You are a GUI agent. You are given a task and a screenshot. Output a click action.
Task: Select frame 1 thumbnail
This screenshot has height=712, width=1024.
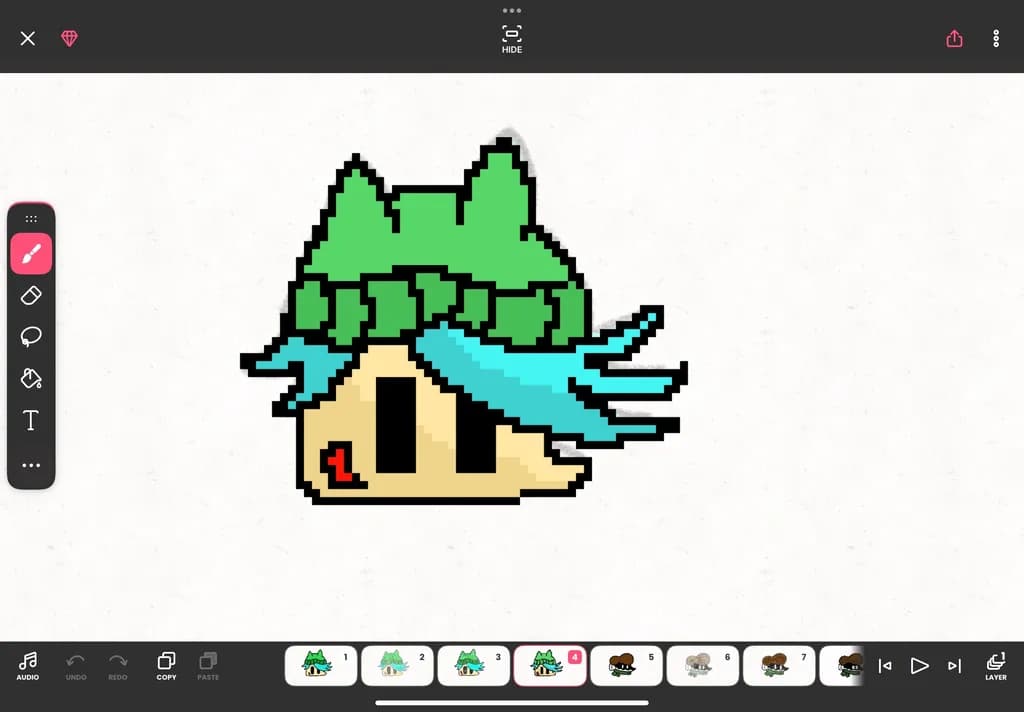tap(321, 666)
